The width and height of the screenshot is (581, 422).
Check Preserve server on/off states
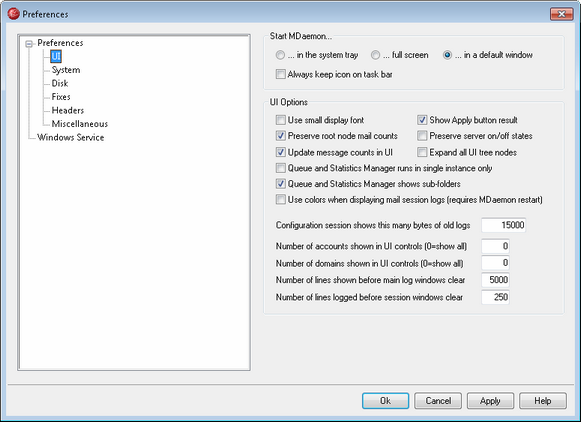point(422,136)
